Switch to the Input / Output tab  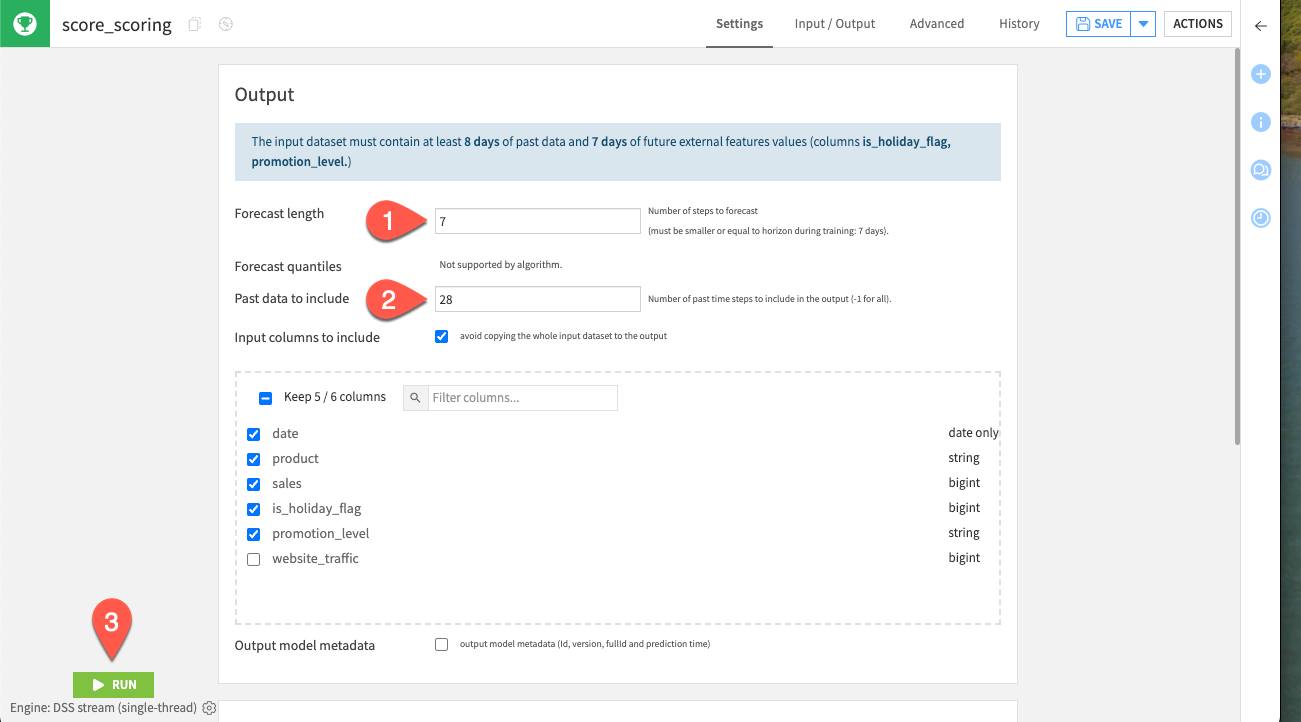[x=834, y=23]
